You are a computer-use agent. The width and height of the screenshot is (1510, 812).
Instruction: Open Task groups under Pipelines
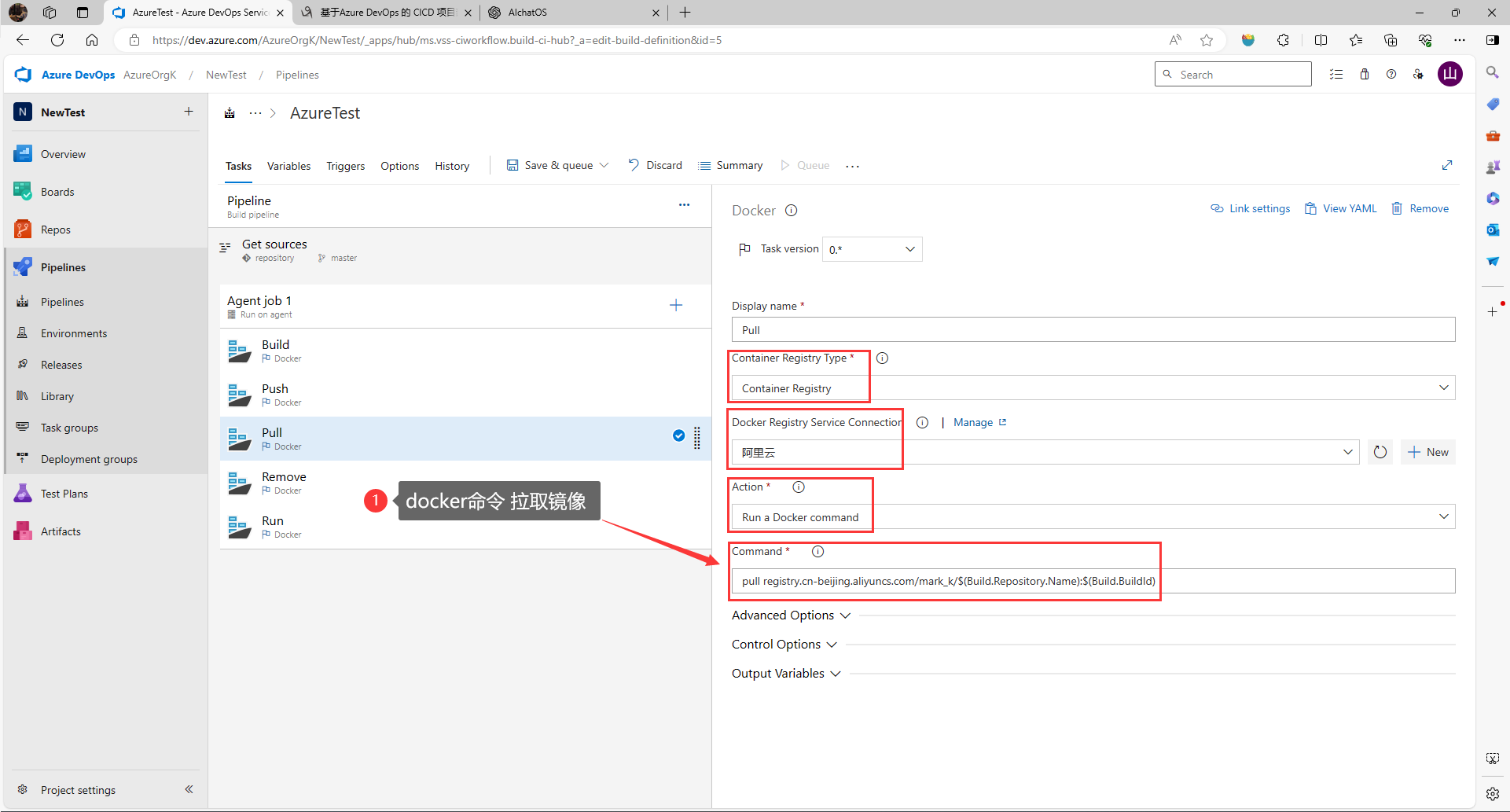[69, 428]
